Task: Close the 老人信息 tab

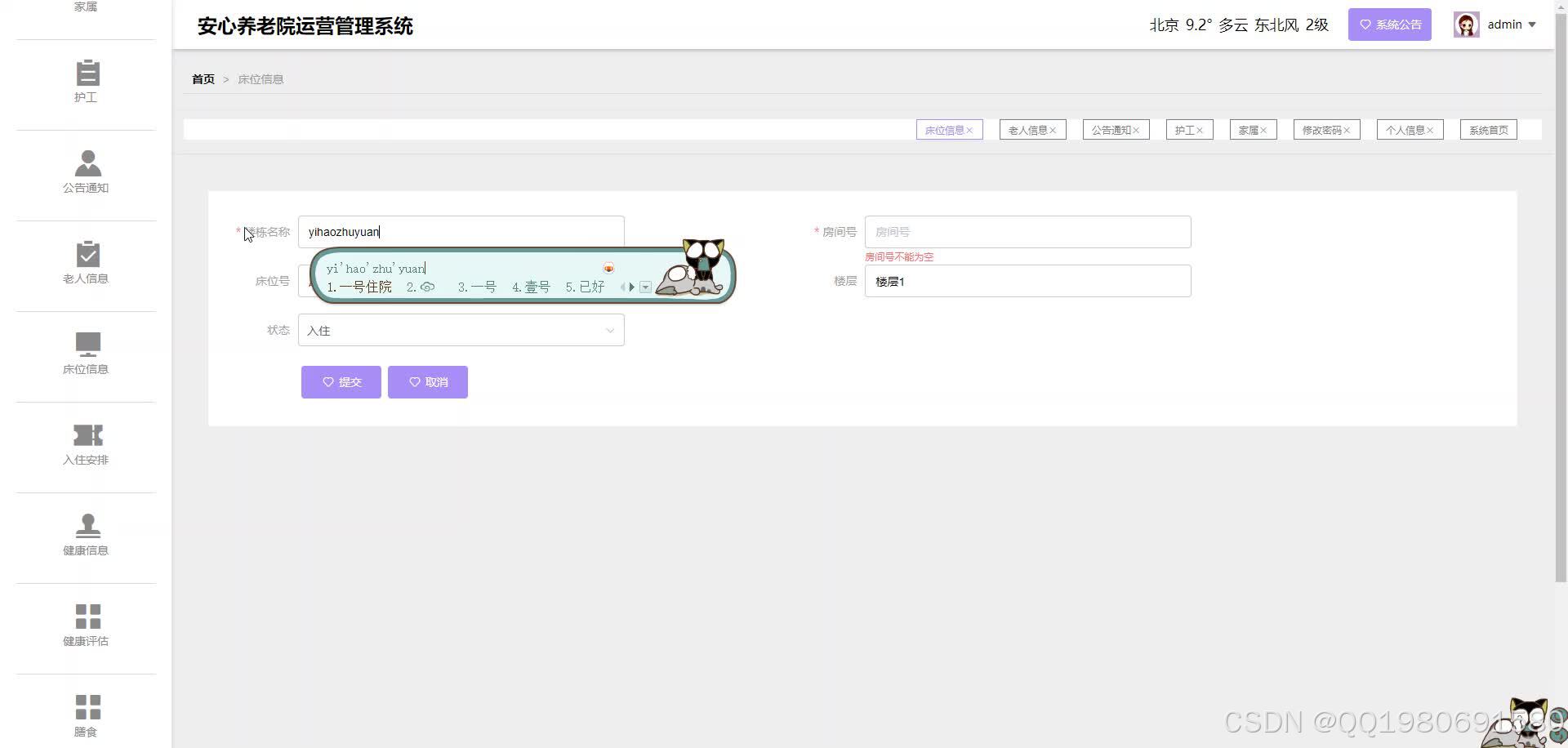Action: [x=1053, y=131]
